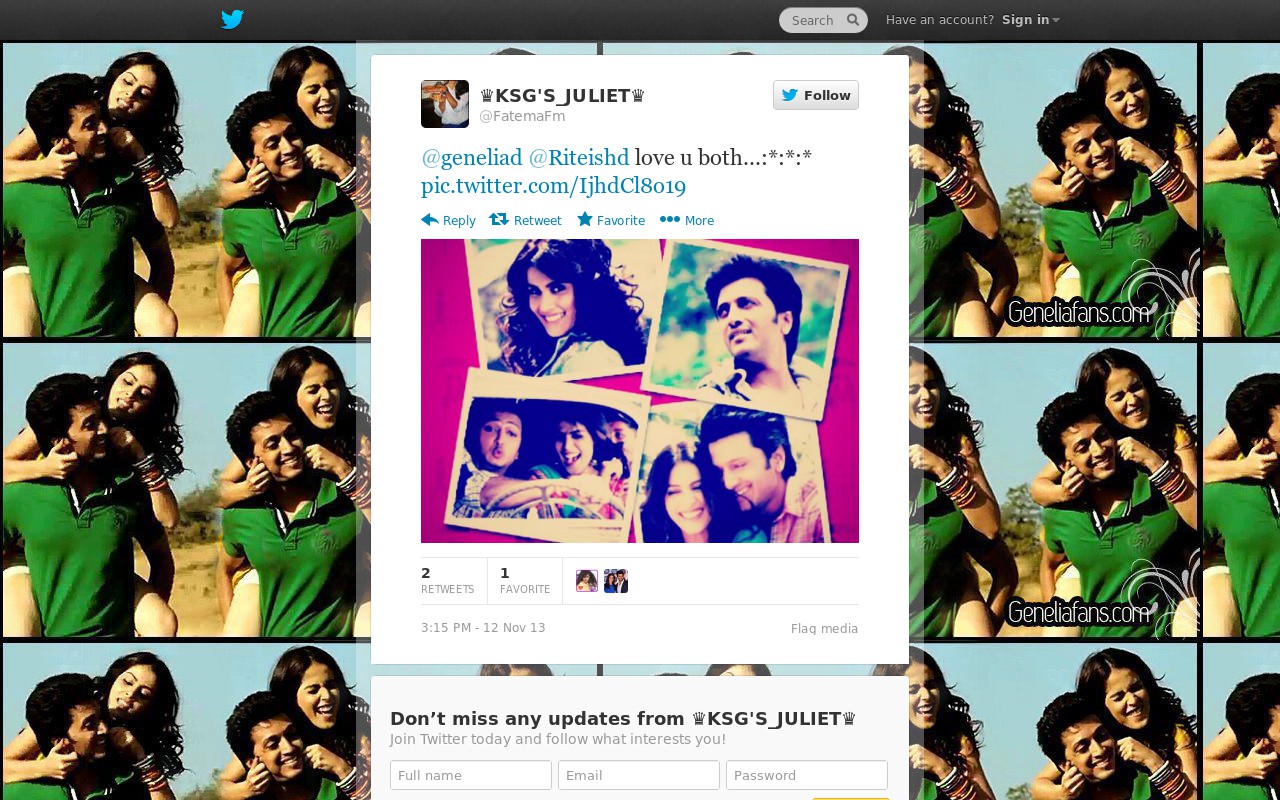This screenshot has height=800, width=1280.
Task: Open the KSG'S_JULIET profile avatar
Action: 445,104
